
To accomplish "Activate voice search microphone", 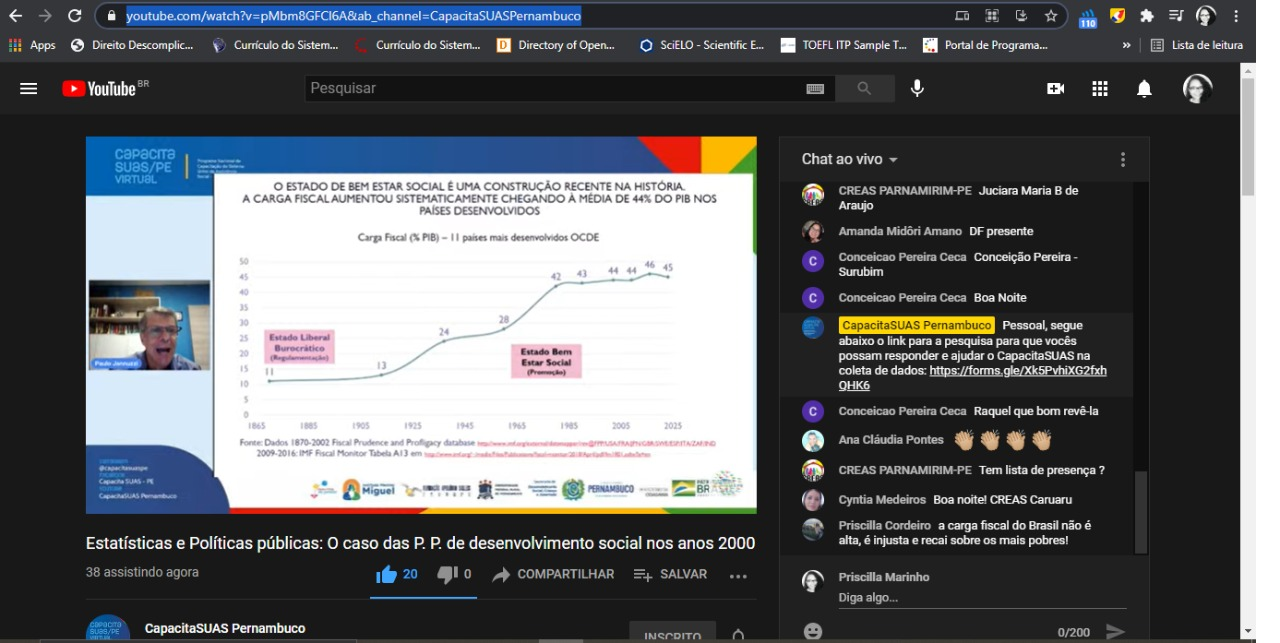I will 917,88.
